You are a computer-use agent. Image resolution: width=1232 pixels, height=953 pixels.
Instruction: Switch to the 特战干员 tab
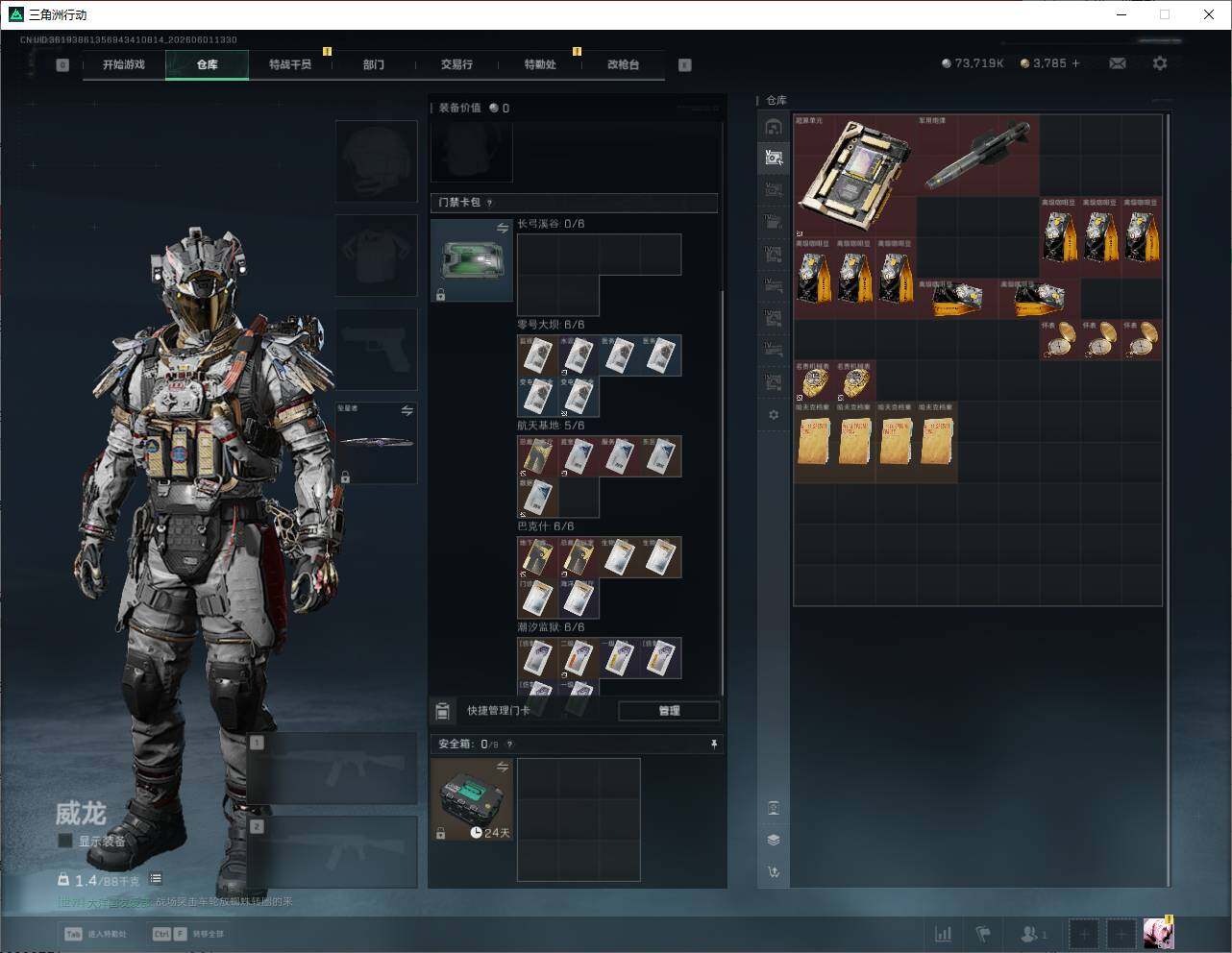tap(290, 64)
